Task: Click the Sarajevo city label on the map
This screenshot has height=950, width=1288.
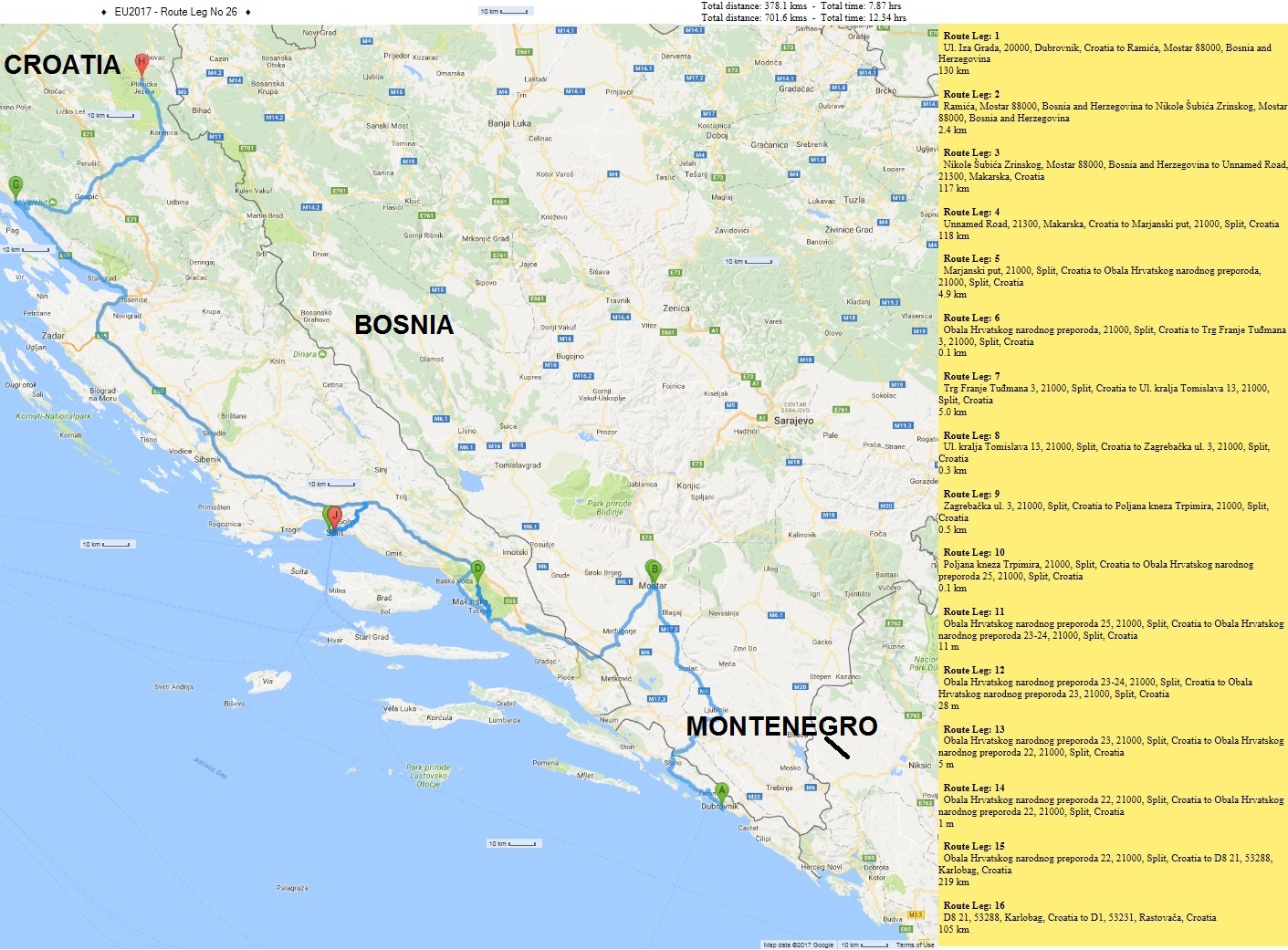Action: tap(793, 421)
